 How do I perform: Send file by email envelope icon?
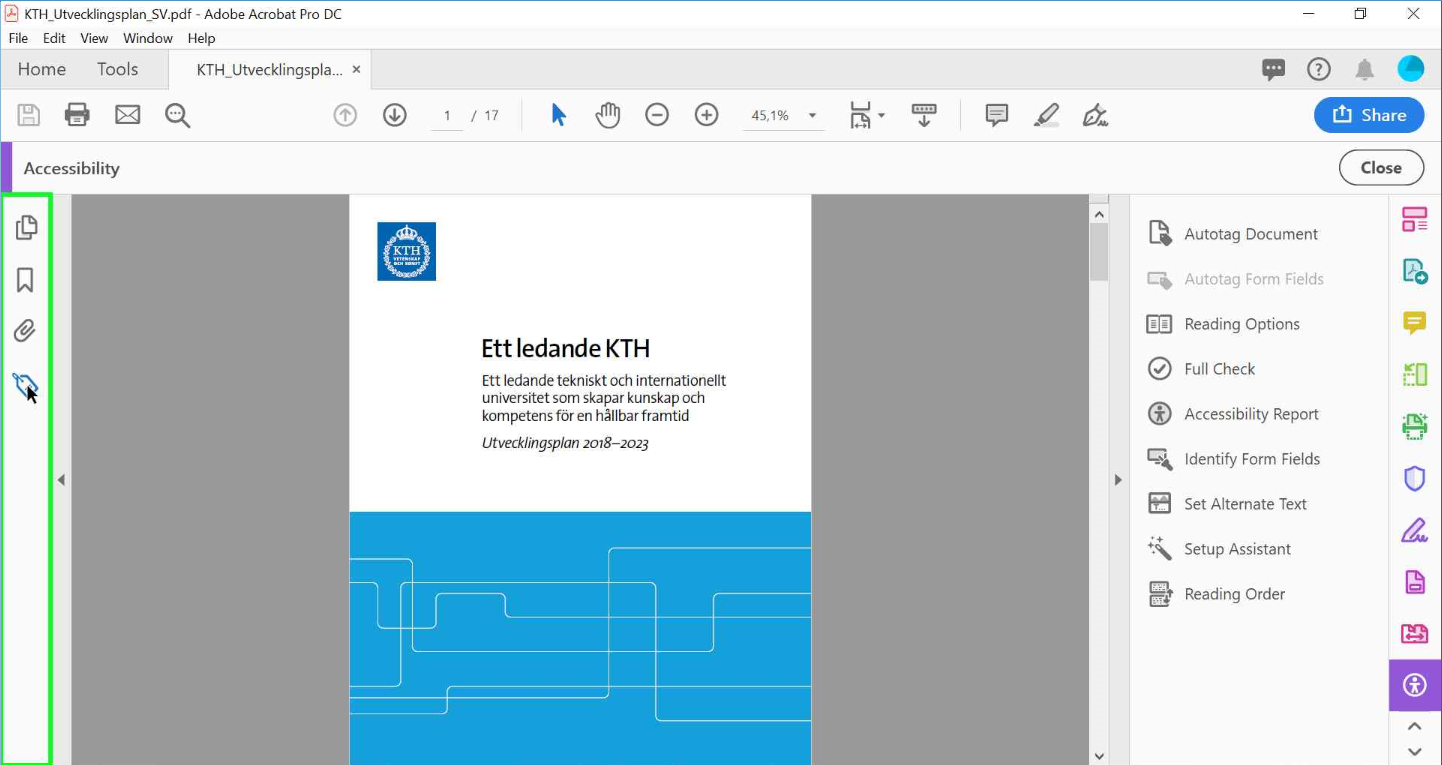click(x=128, y=115)
